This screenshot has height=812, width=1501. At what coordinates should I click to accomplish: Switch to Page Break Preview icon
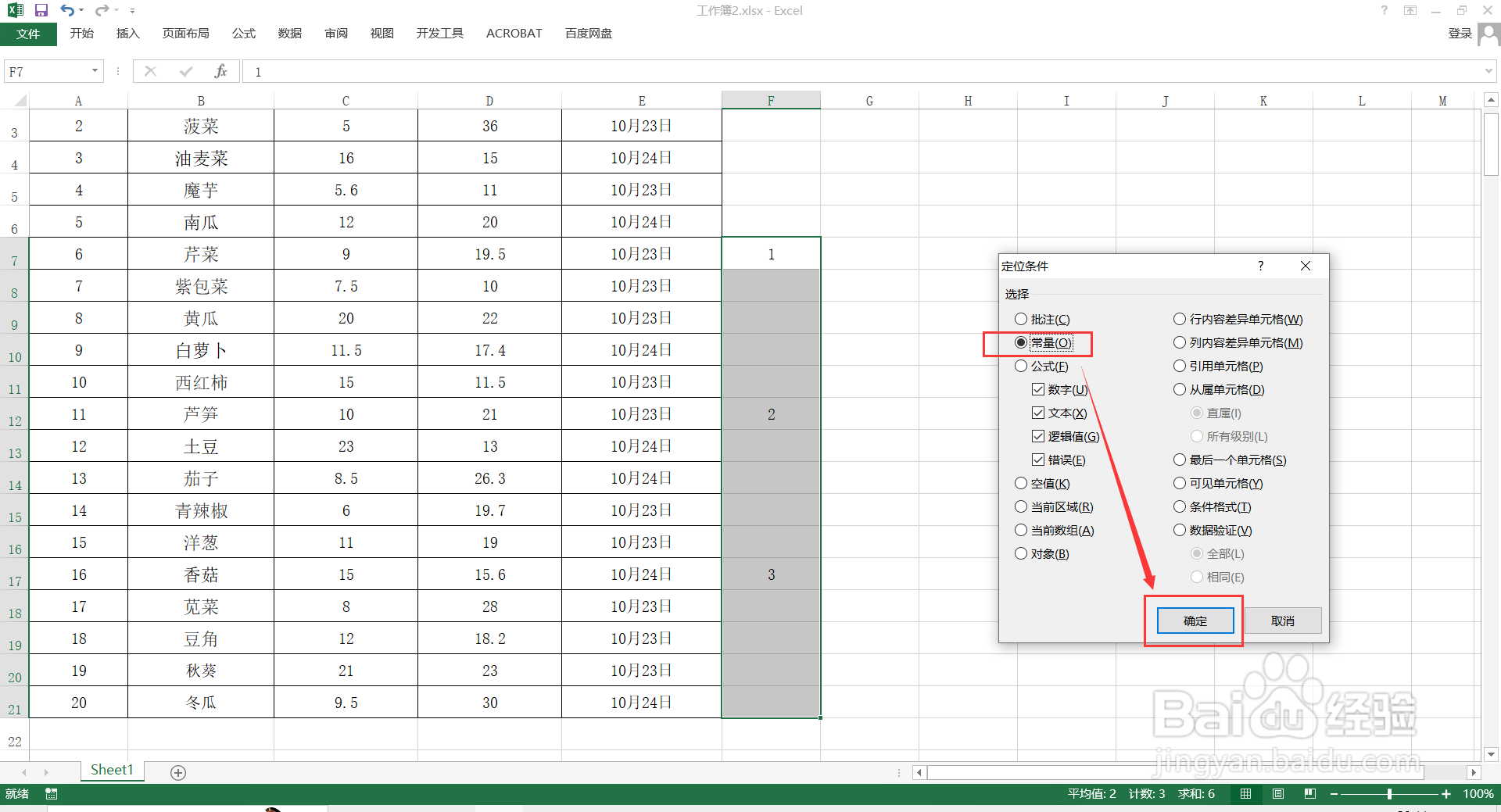click(1310, 794)
